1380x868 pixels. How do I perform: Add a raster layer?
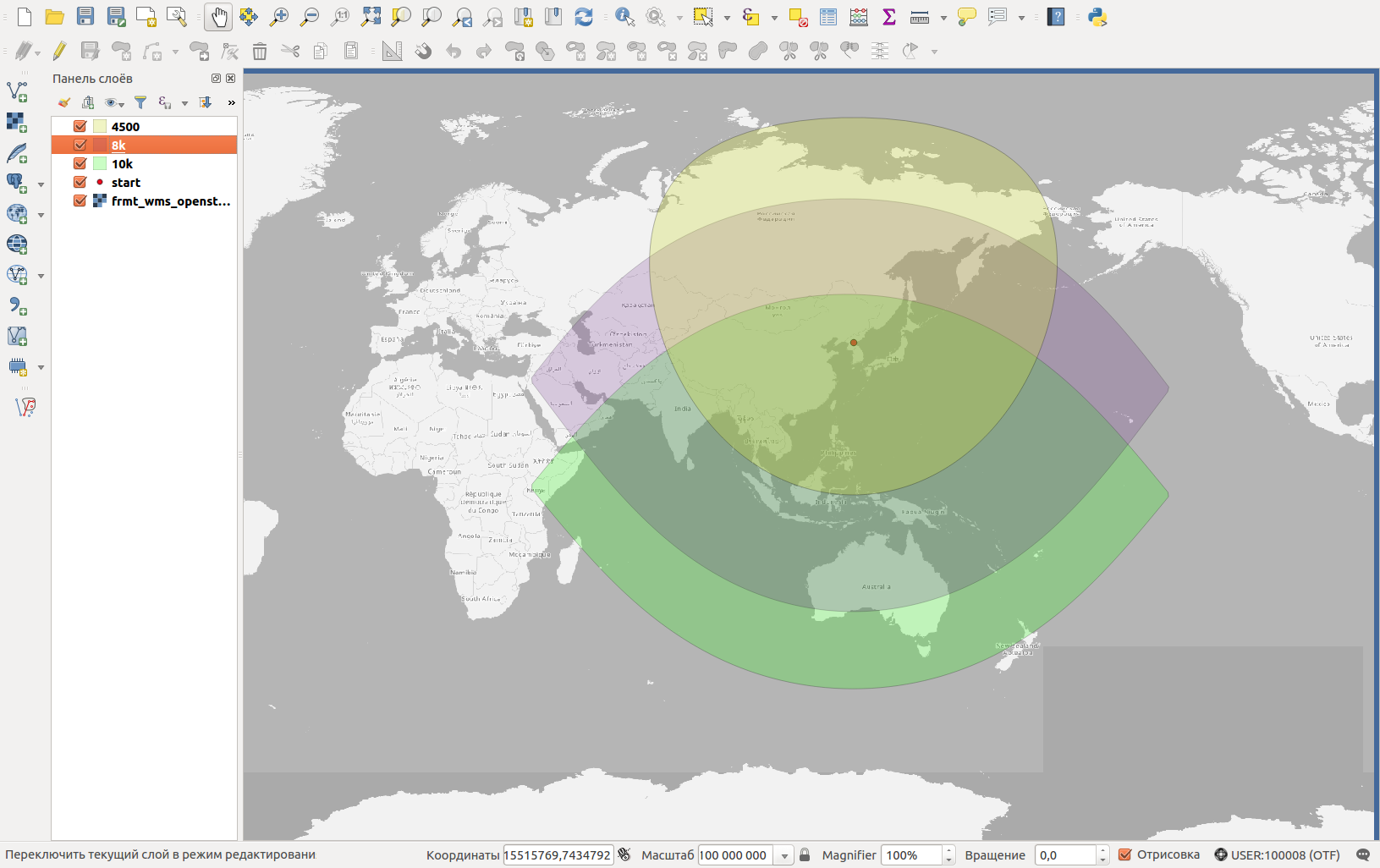(17, 122)
